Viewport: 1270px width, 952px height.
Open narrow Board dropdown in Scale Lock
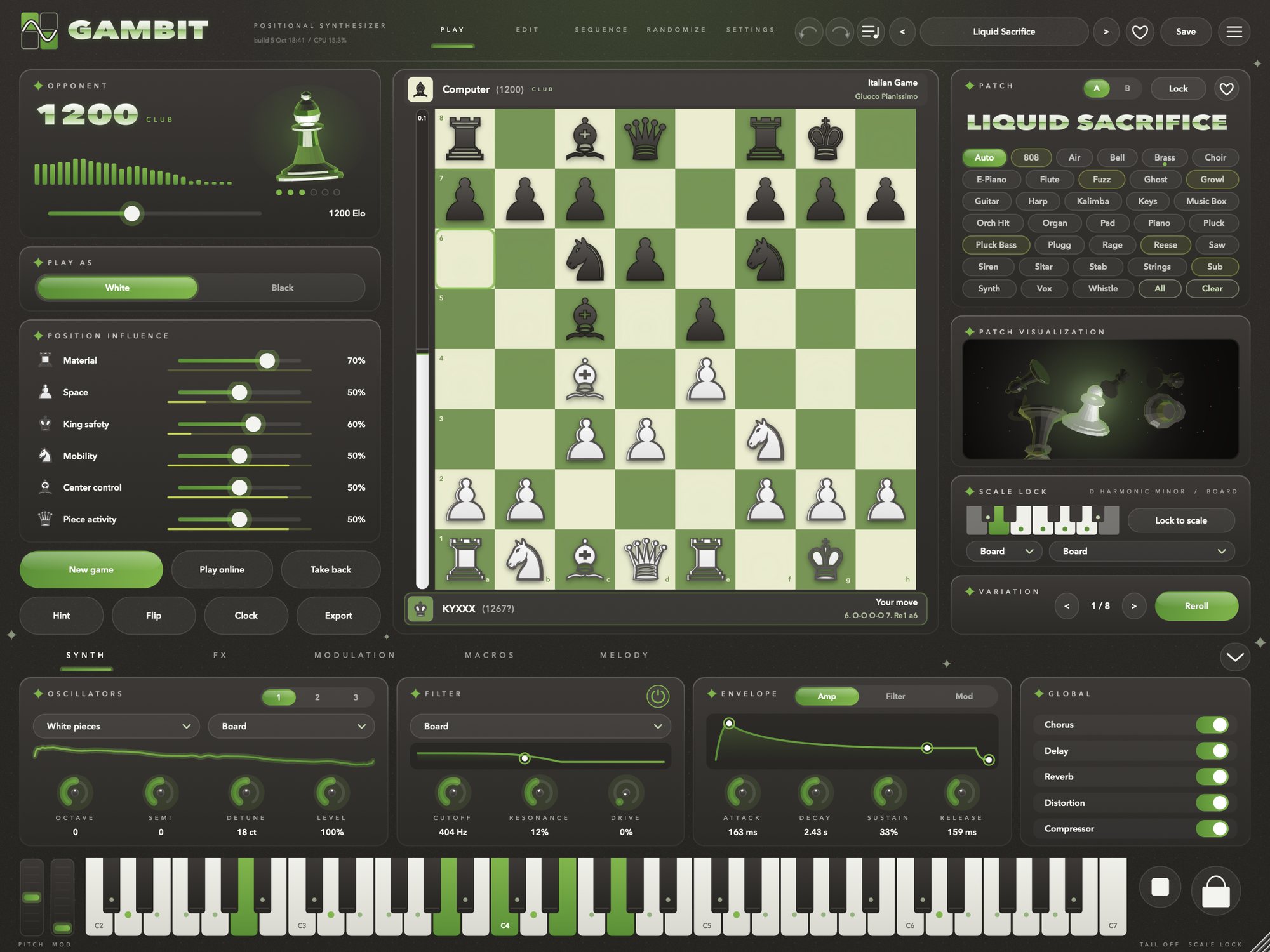[x=1005, y=551]
